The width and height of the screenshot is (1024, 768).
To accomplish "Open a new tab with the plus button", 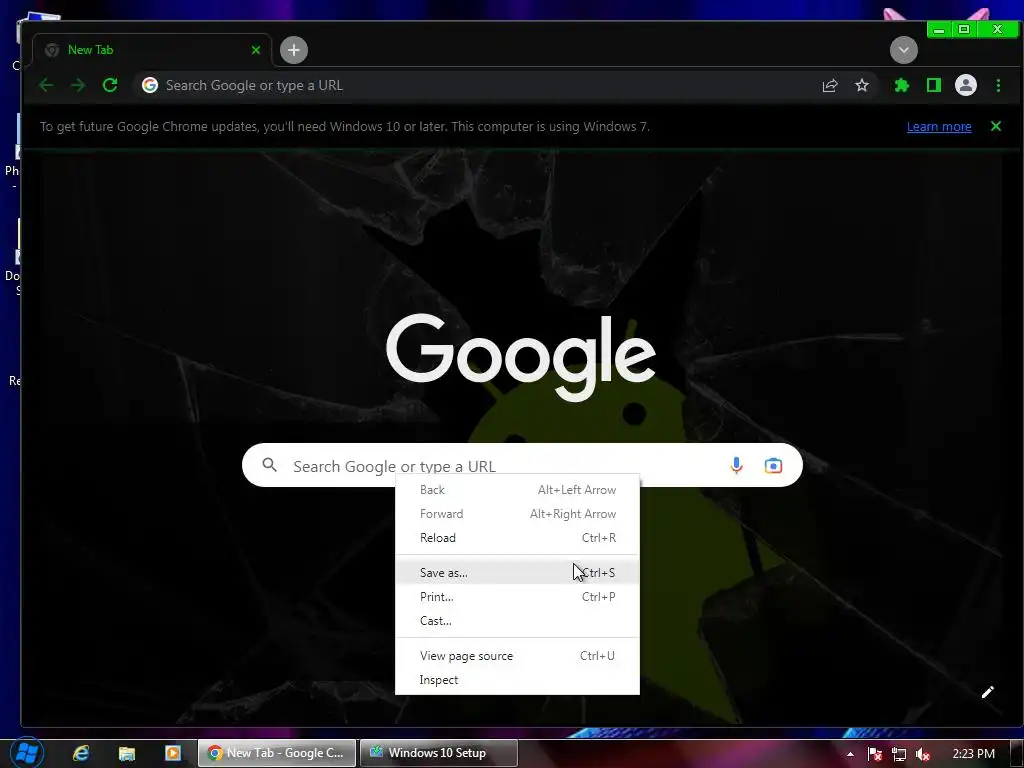I will pyautogui.click(x=294, y=50).
